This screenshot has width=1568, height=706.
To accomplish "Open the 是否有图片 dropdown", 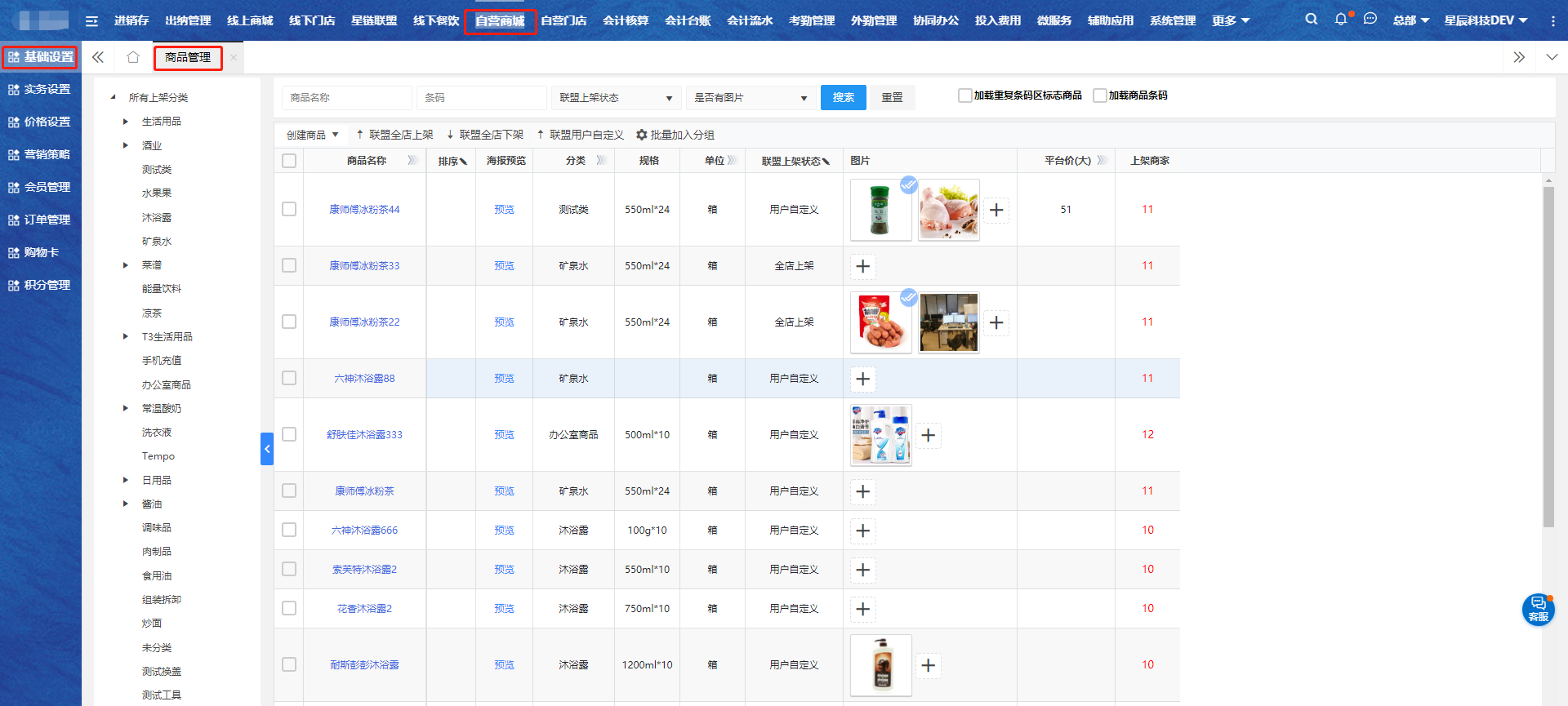I will coord(751,98).
